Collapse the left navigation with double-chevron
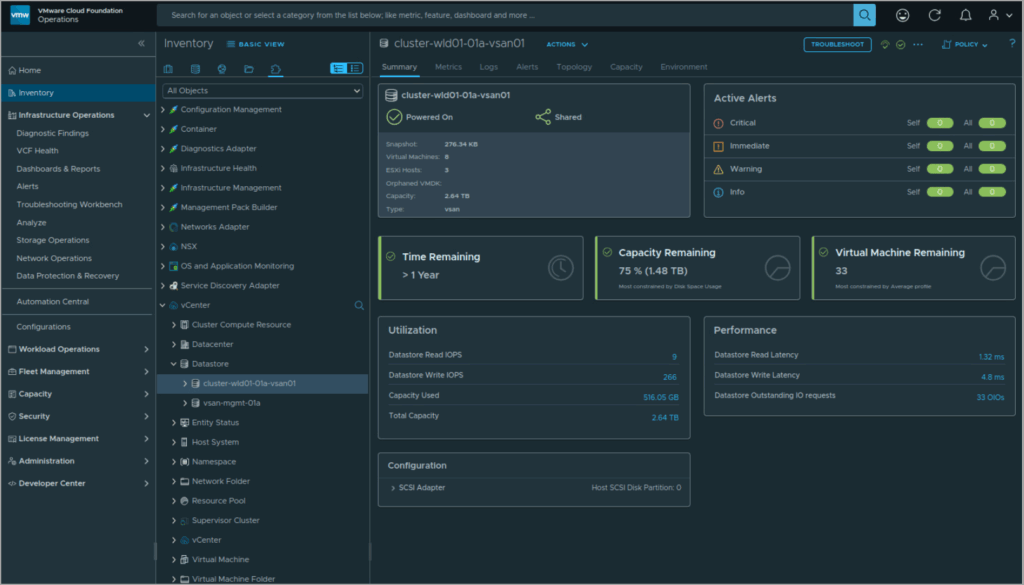Image resolution: width=1024 pixels, height=585 pixels. click(x=141, y=44)
